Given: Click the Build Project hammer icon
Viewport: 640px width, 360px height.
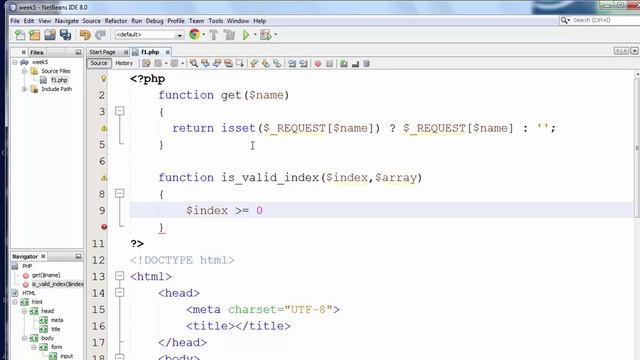Looking at the screenshot, I should click(x=213, y=35).
